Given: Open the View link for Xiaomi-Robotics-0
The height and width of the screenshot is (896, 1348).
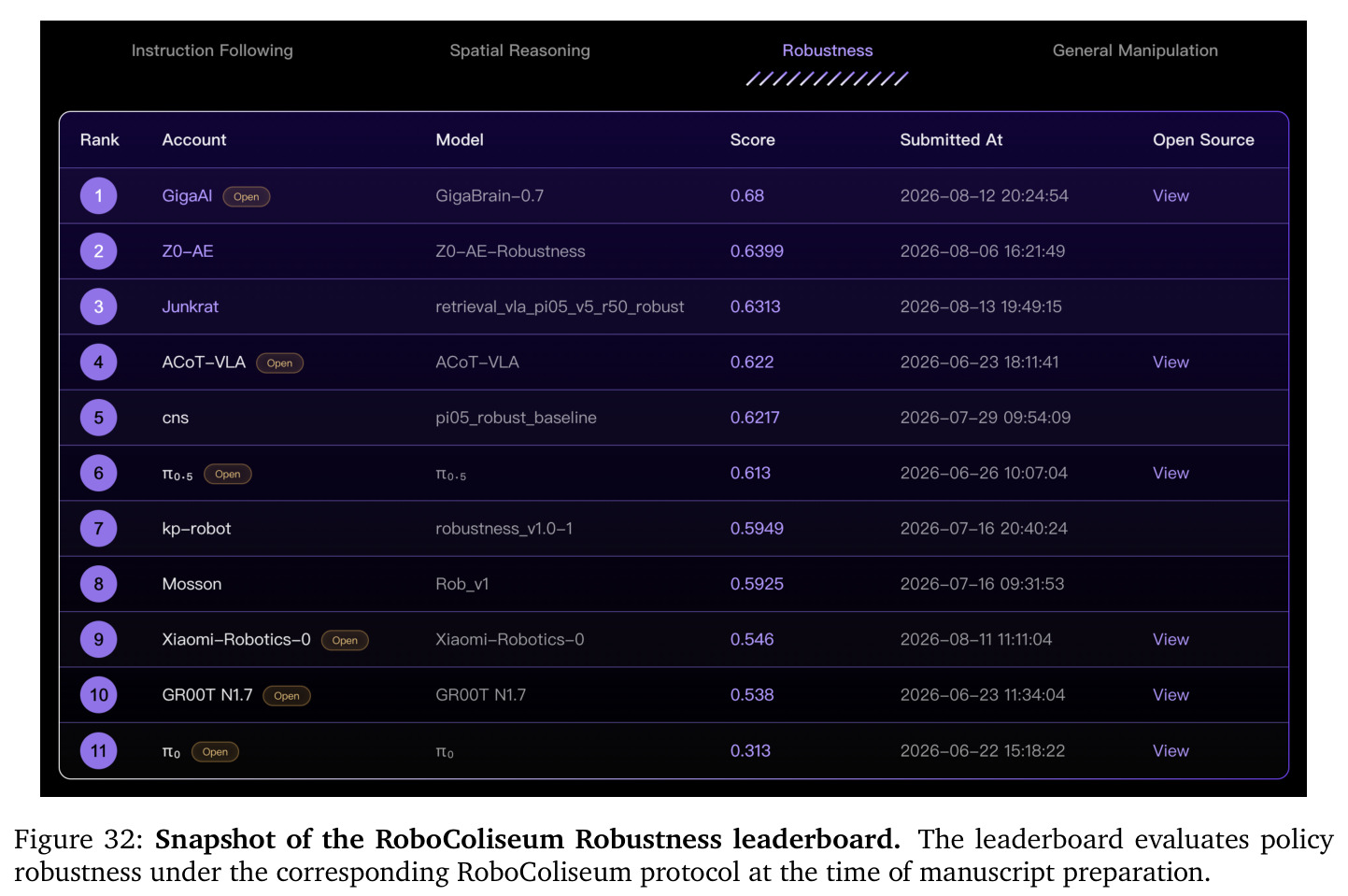Looking at the screenshot, I should click(1171, 639).
